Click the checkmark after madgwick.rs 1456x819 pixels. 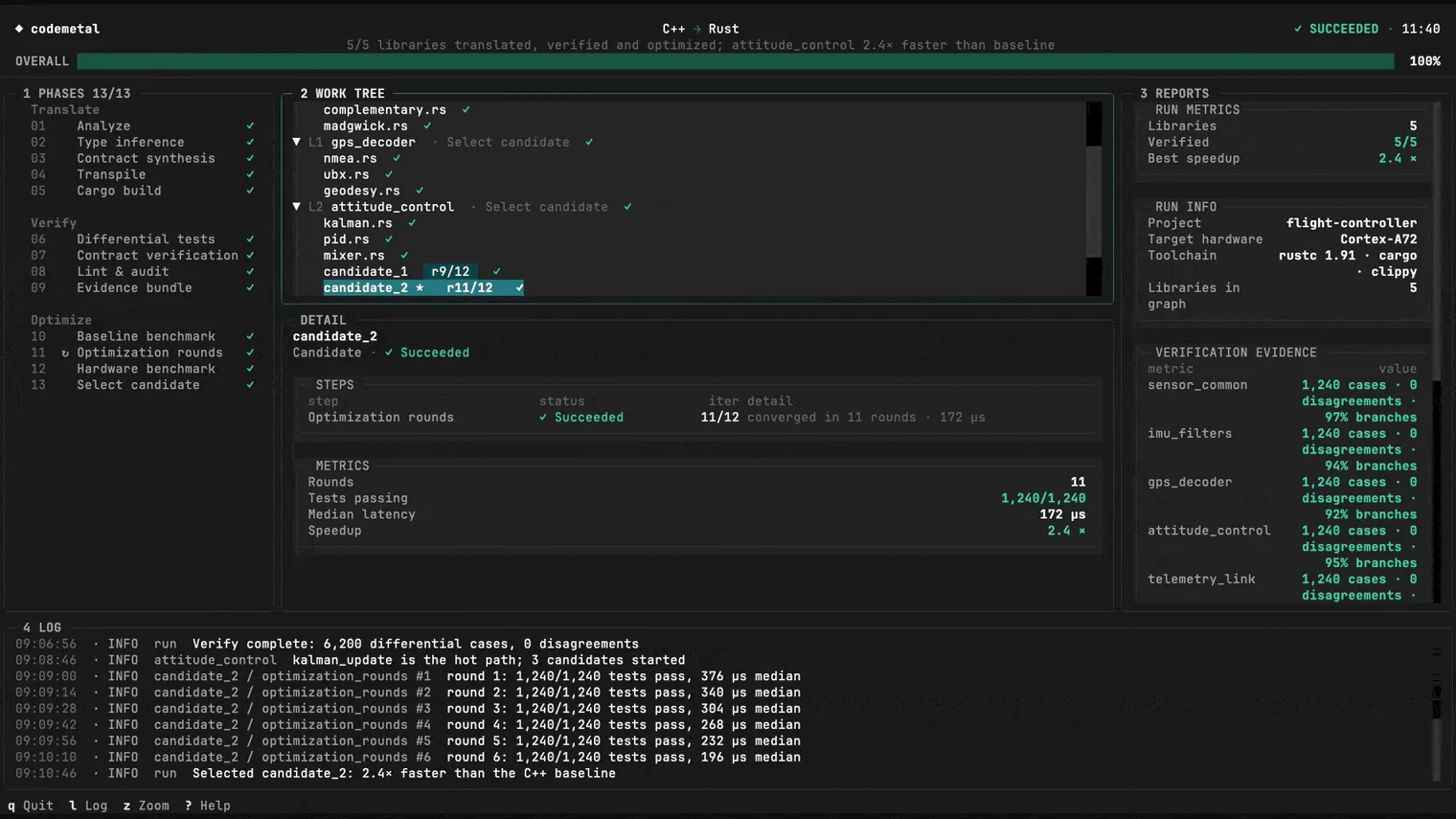click(x=427, y=125)
